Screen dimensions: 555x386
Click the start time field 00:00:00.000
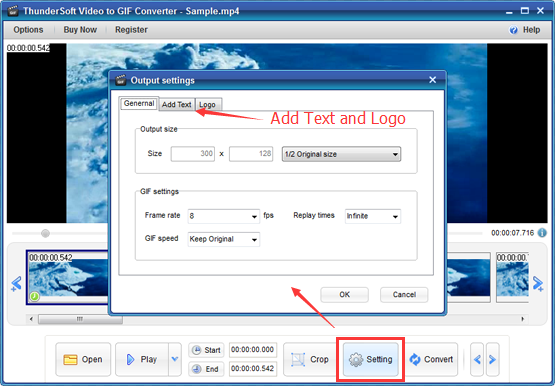[253, 350]
